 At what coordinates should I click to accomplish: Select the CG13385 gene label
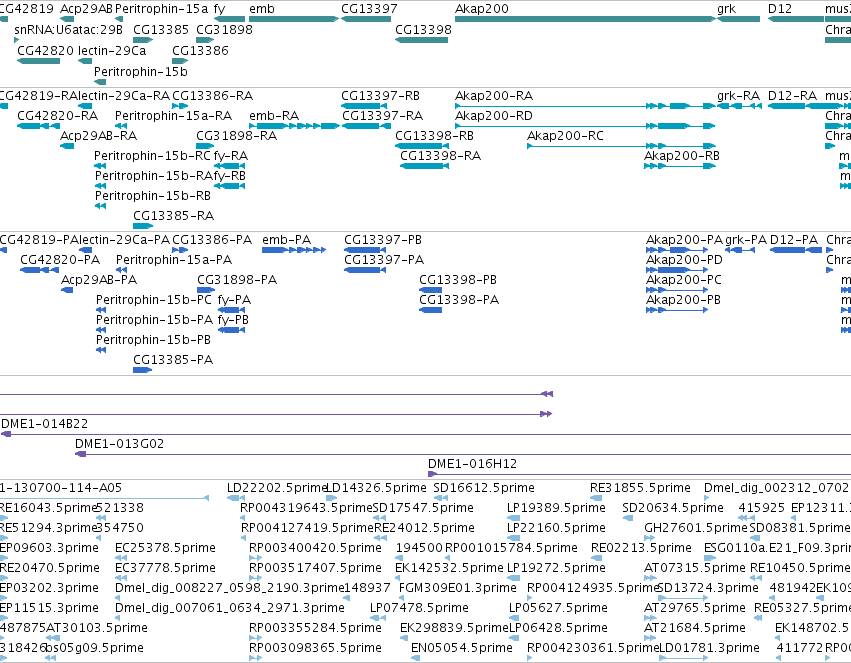pos(161,30)
